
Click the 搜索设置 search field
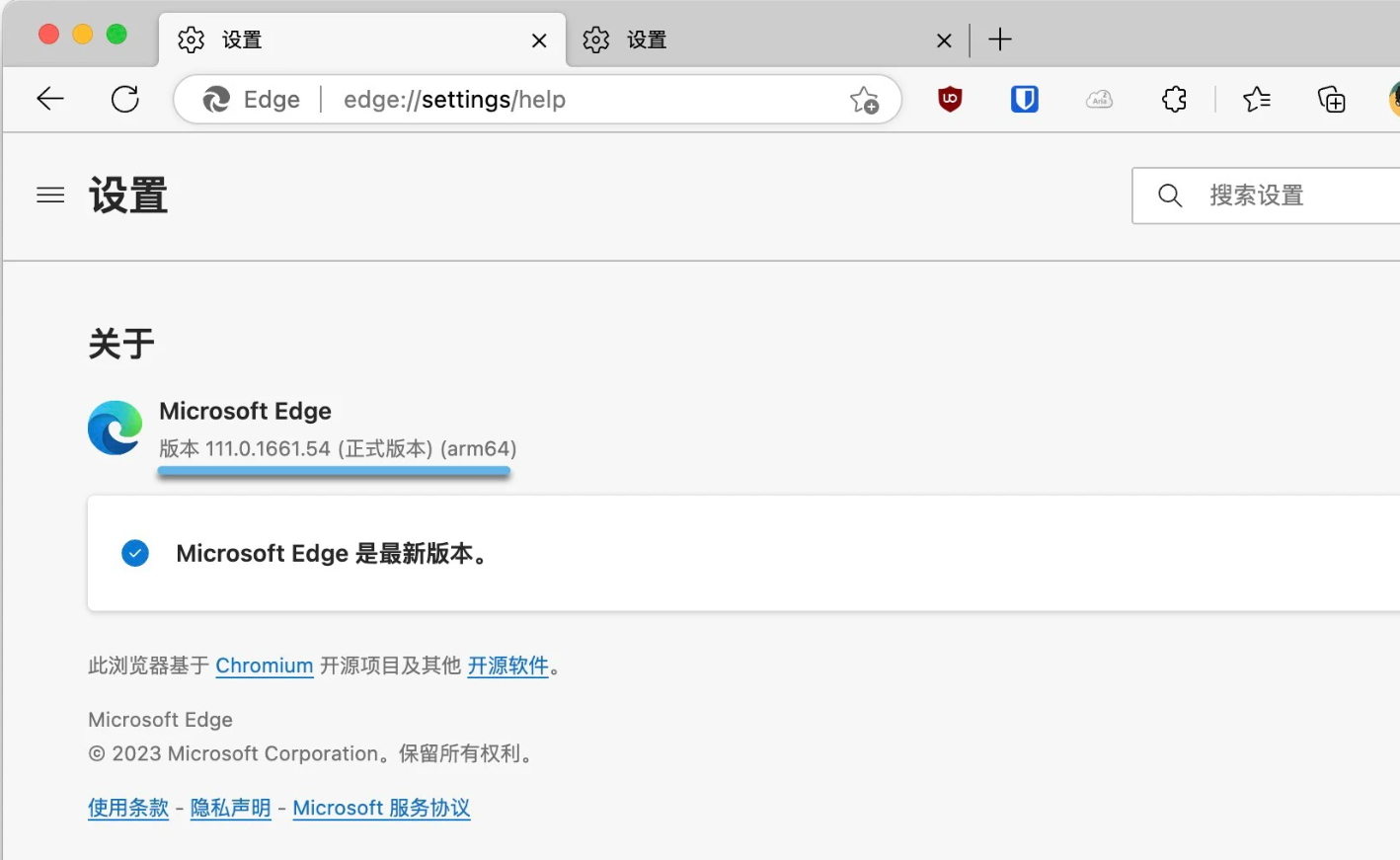click(1267, 195)
